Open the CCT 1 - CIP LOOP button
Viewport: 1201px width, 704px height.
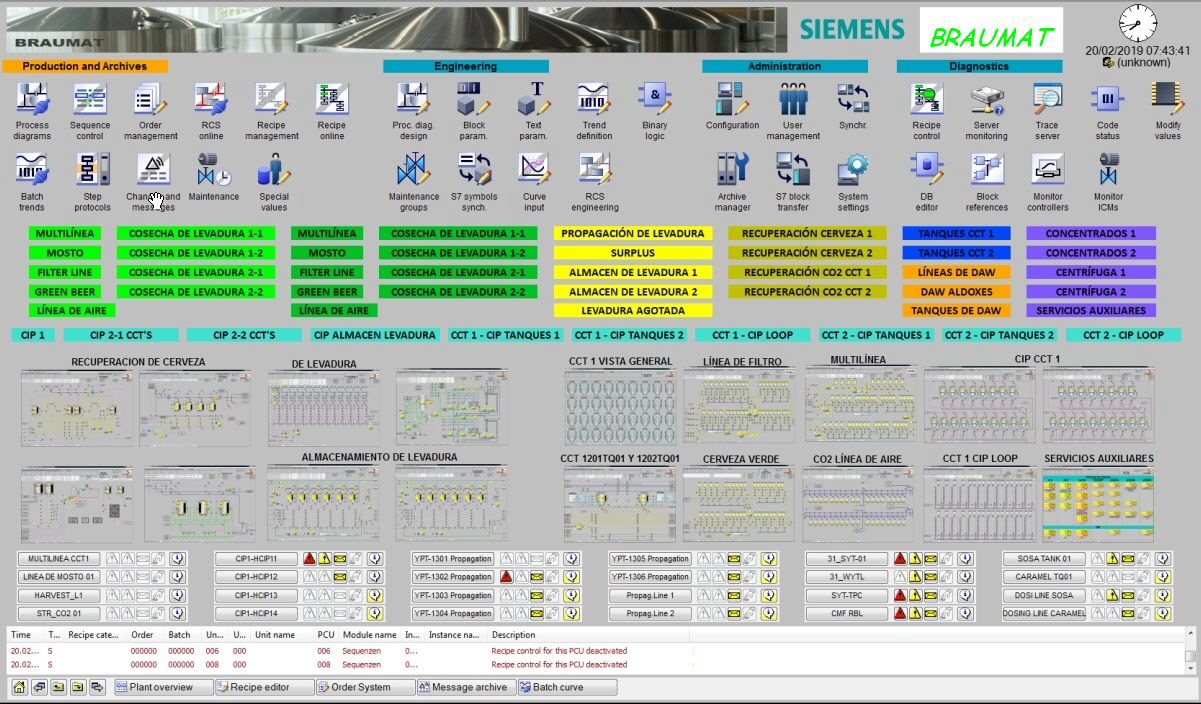[x=753, y=335]
